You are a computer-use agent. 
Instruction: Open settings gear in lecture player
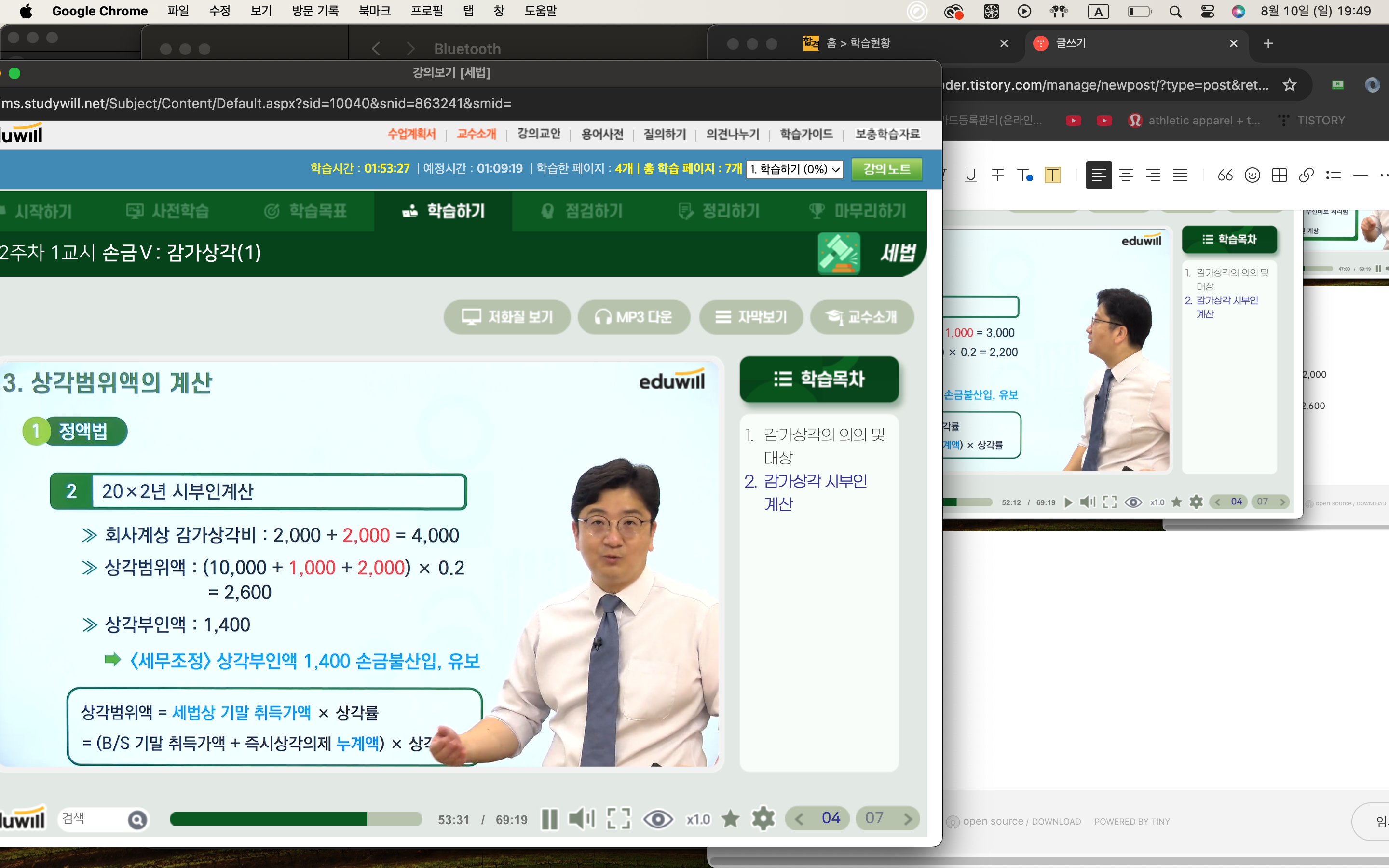[x=763, y=819]
